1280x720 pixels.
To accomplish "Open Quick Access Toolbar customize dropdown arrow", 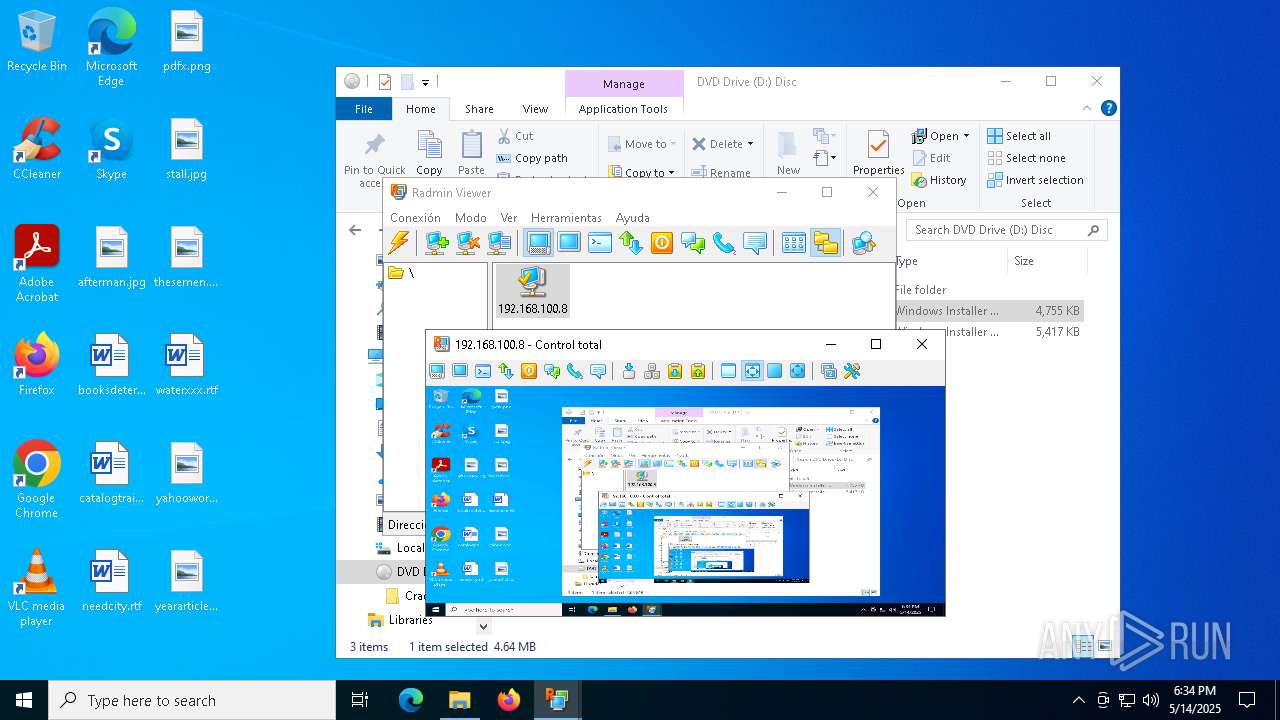I will tap(425, 82).
